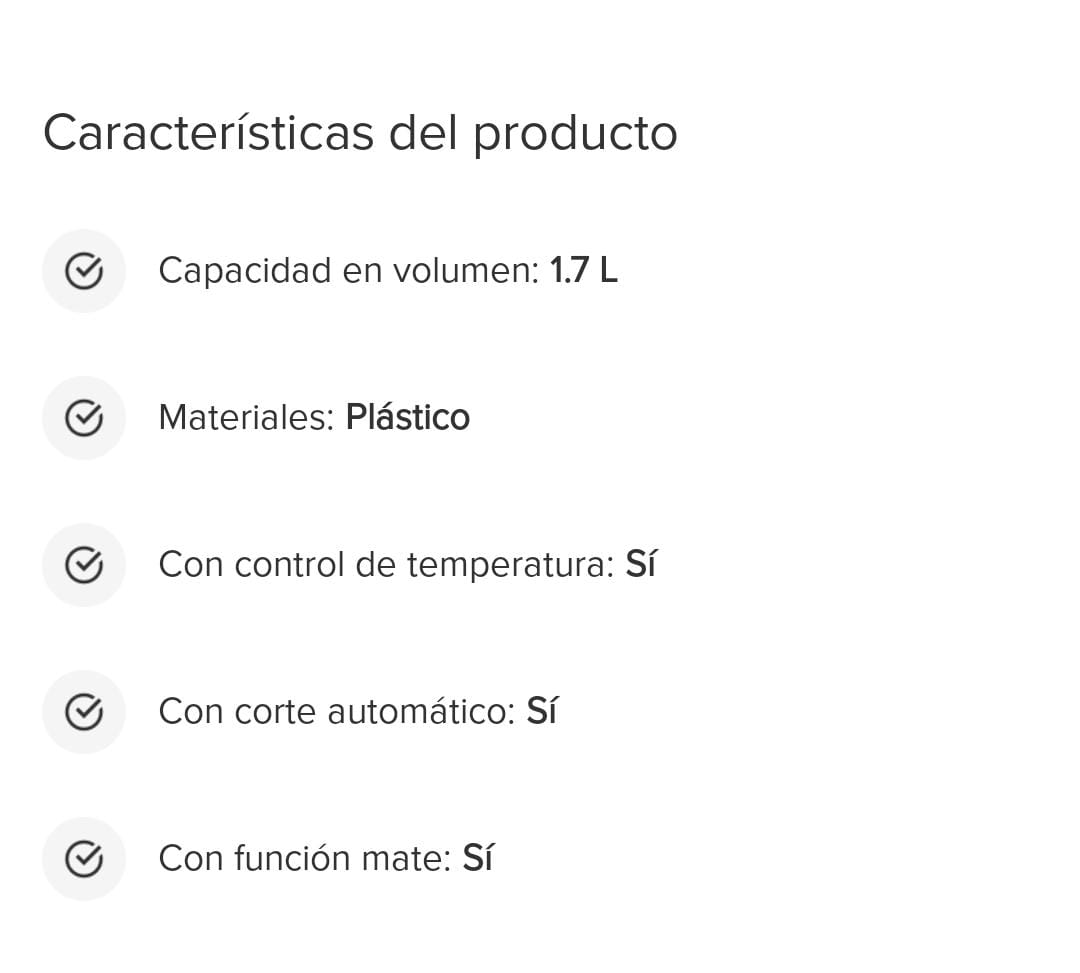Screen dimensions: 1080x973
Task: Click check icon for Con control de temperatura
Action: coord(84,565)
